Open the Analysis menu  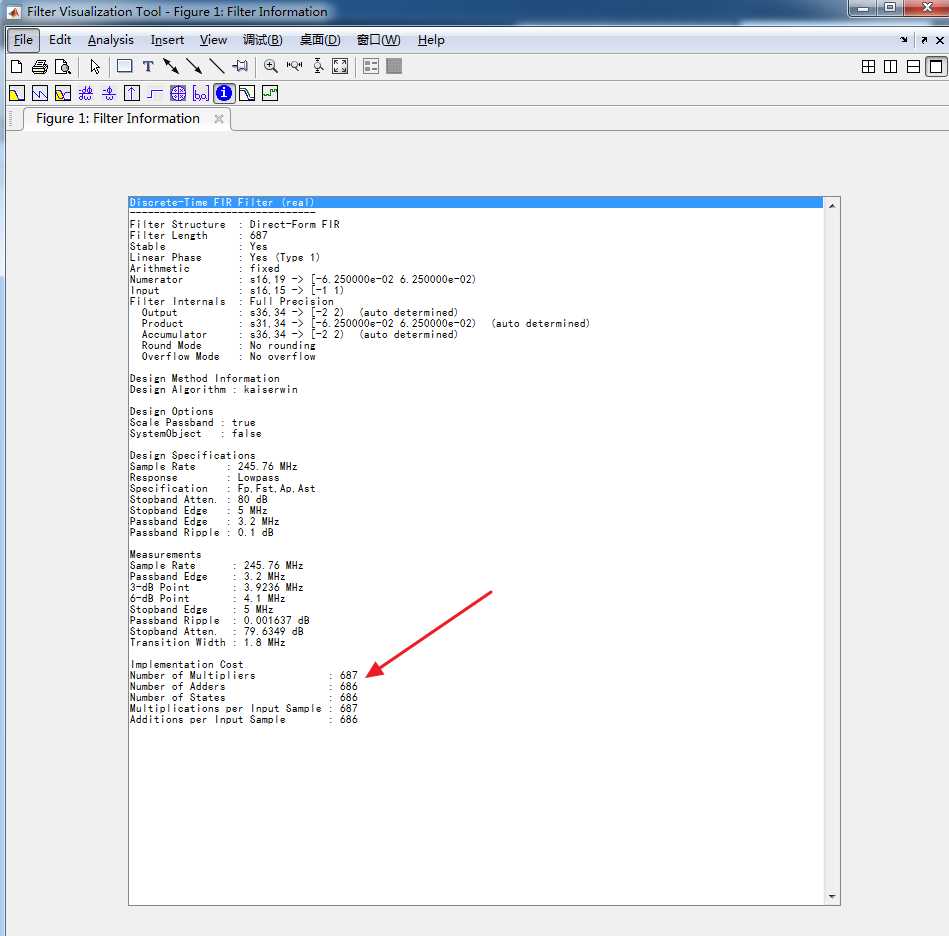coord(111,40)
